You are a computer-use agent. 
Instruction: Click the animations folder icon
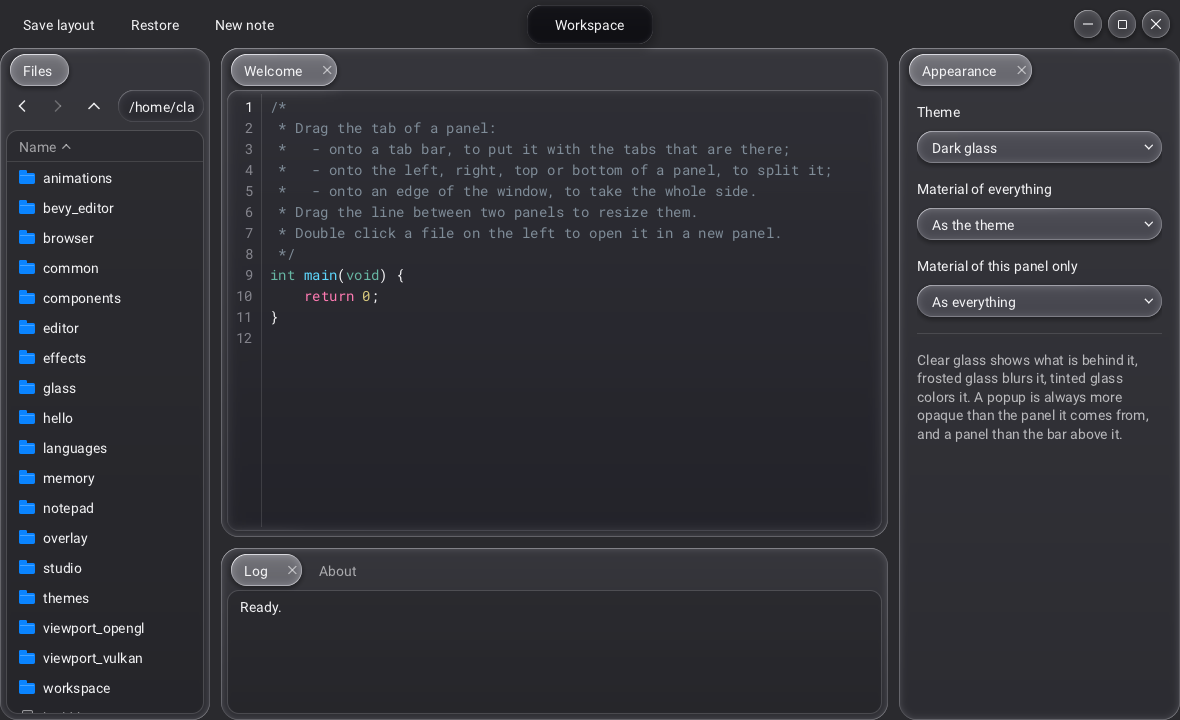[x=27, y=178]
